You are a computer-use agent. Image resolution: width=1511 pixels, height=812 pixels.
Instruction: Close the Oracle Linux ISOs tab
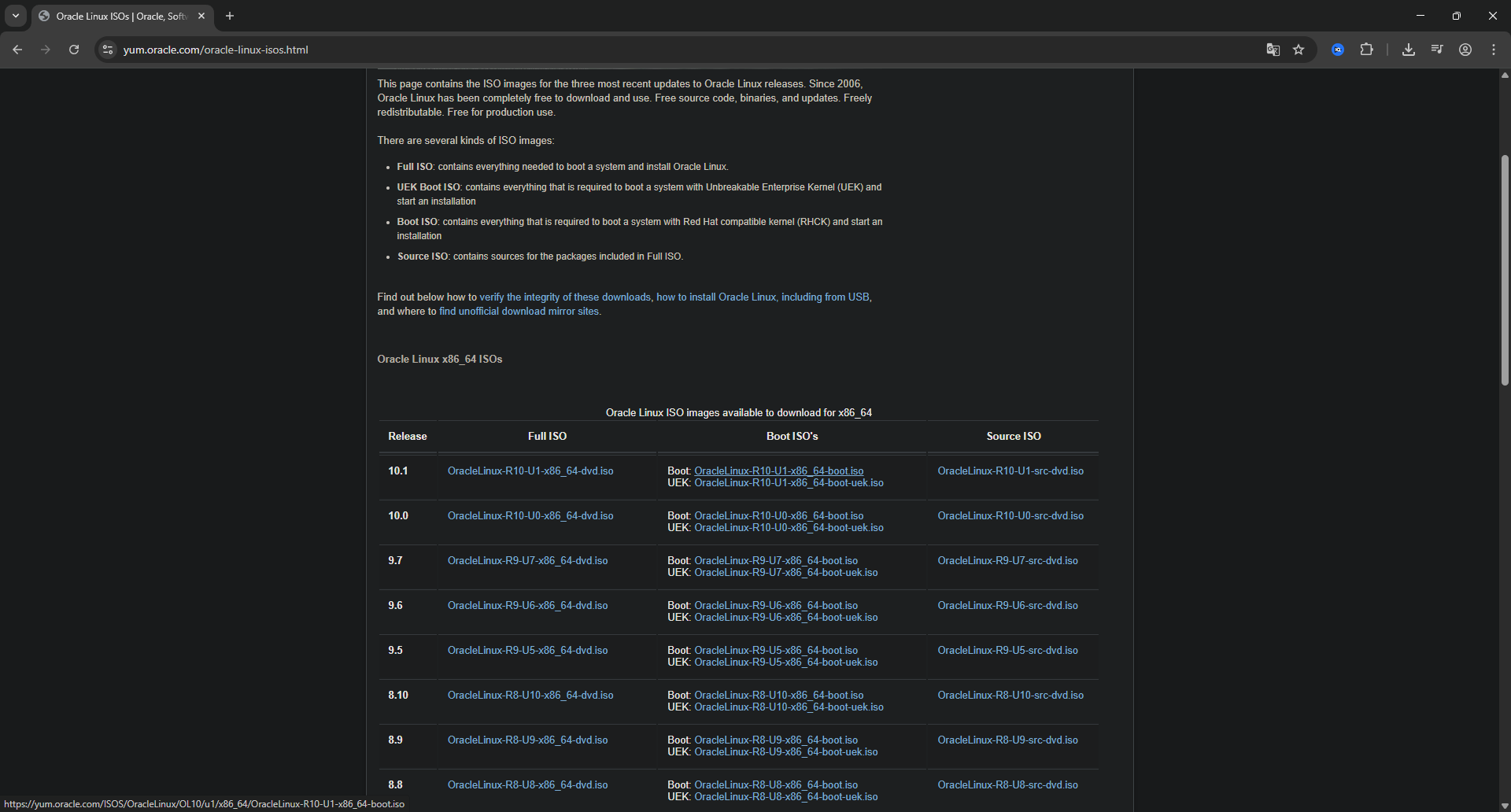click(201, 15)
